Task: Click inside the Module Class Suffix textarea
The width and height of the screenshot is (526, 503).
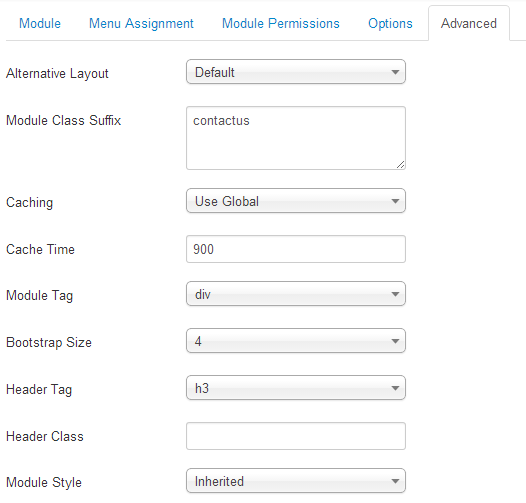Action: (x=296, y=138)
